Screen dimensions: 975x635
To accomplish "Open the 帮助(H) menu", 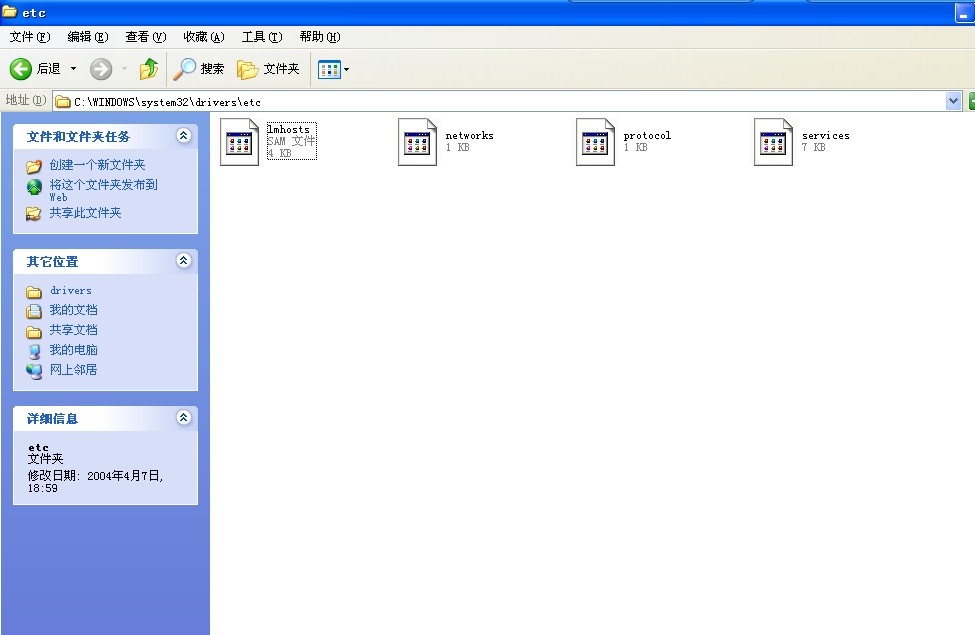I will 320,37.
